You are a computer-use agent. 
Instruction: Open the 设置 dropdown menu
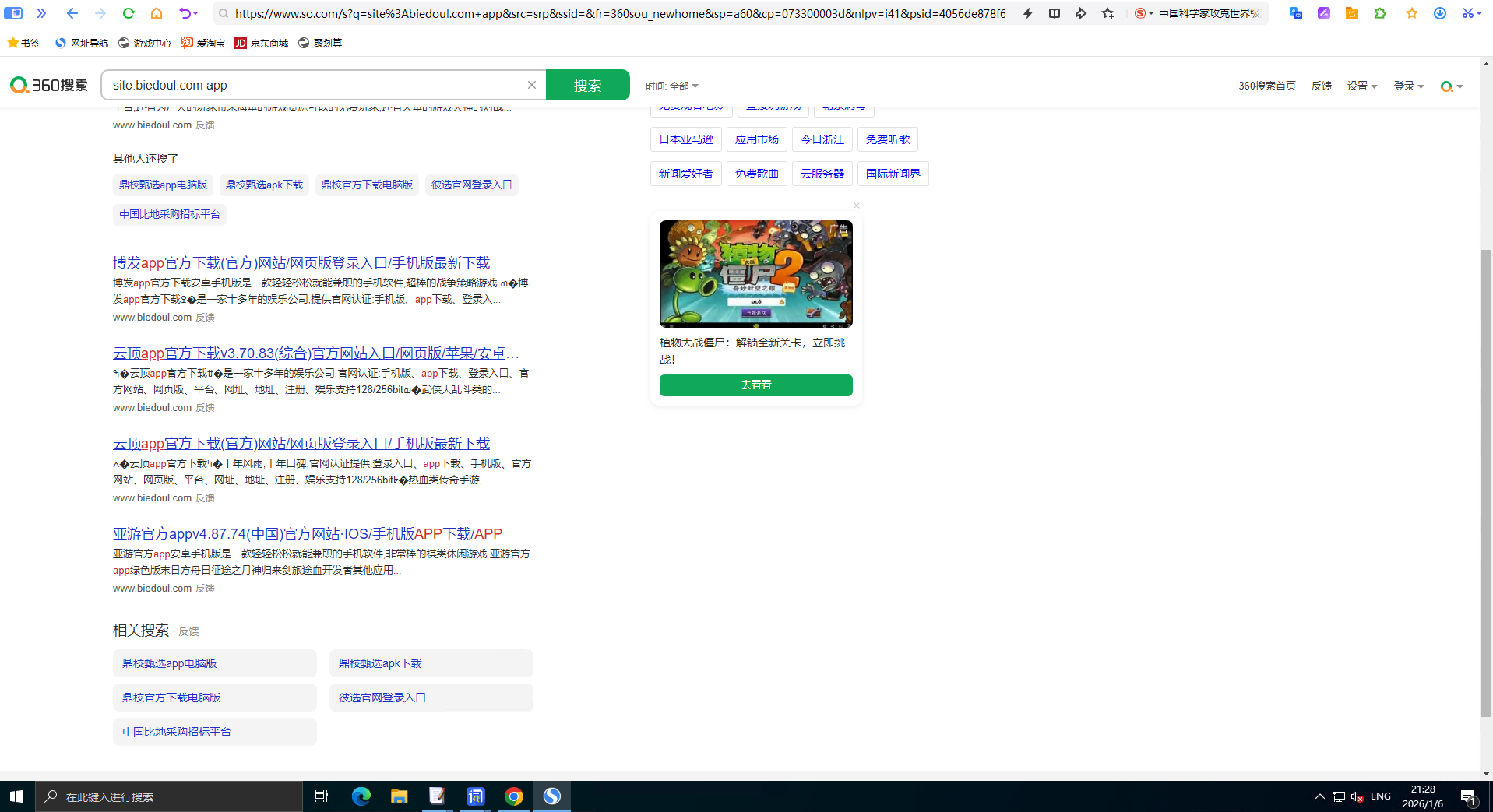(1361, 86)
